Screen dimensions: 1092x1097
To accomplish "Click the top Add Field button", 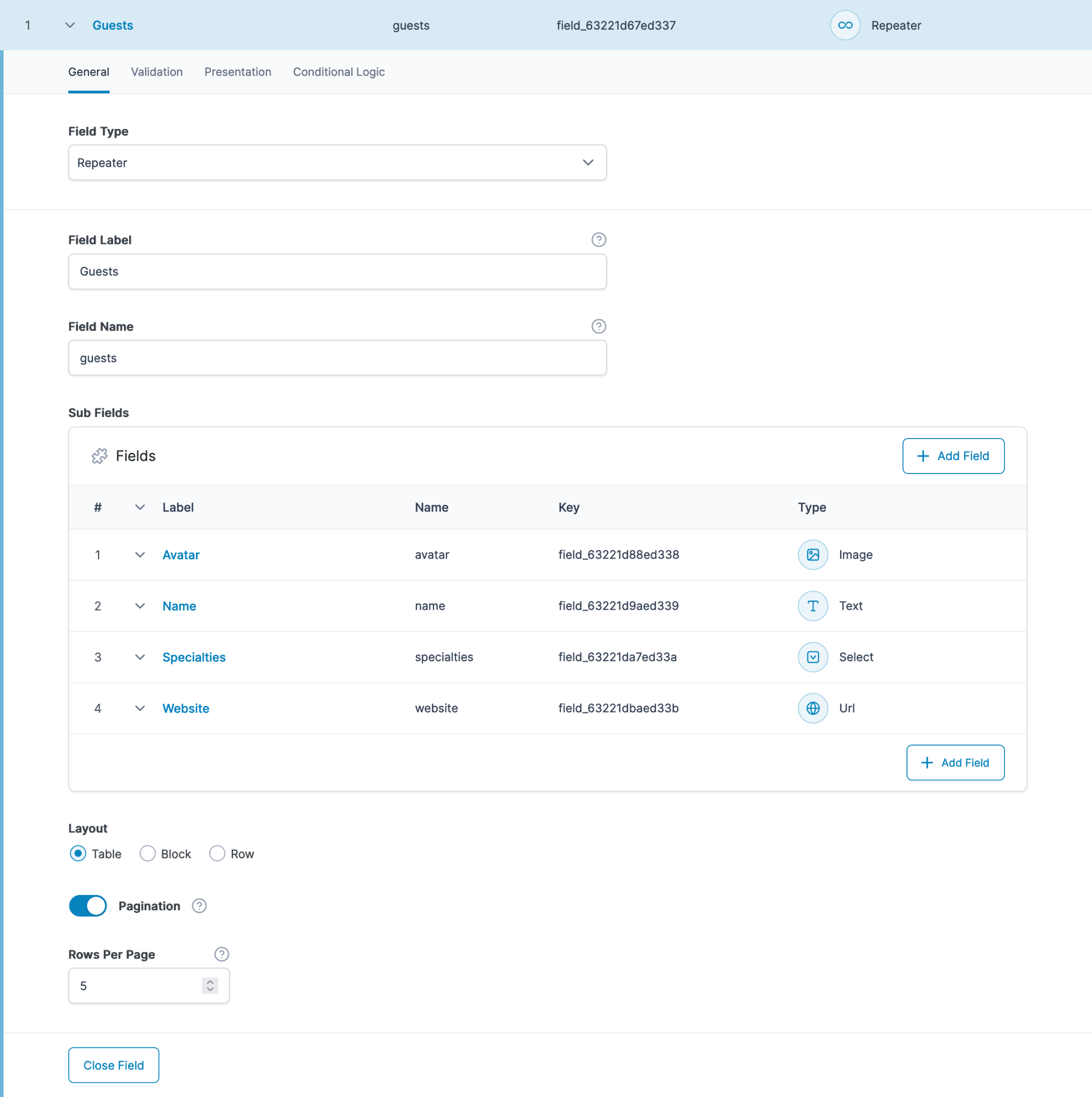I will (x=953, y=456).
